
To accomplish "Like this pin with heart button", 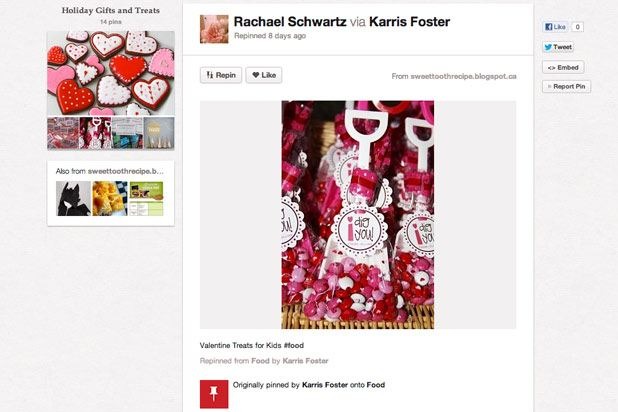I will coord(264,75).
